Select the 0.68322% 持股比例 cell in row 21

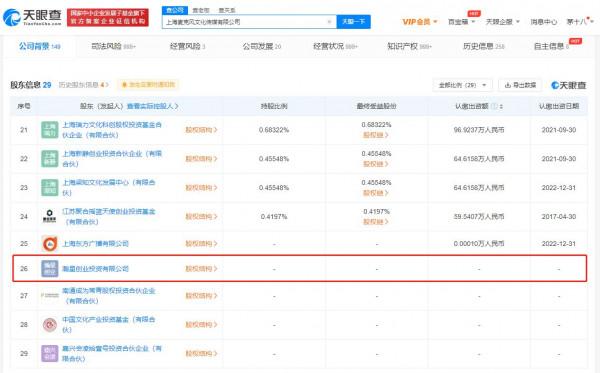274,130
